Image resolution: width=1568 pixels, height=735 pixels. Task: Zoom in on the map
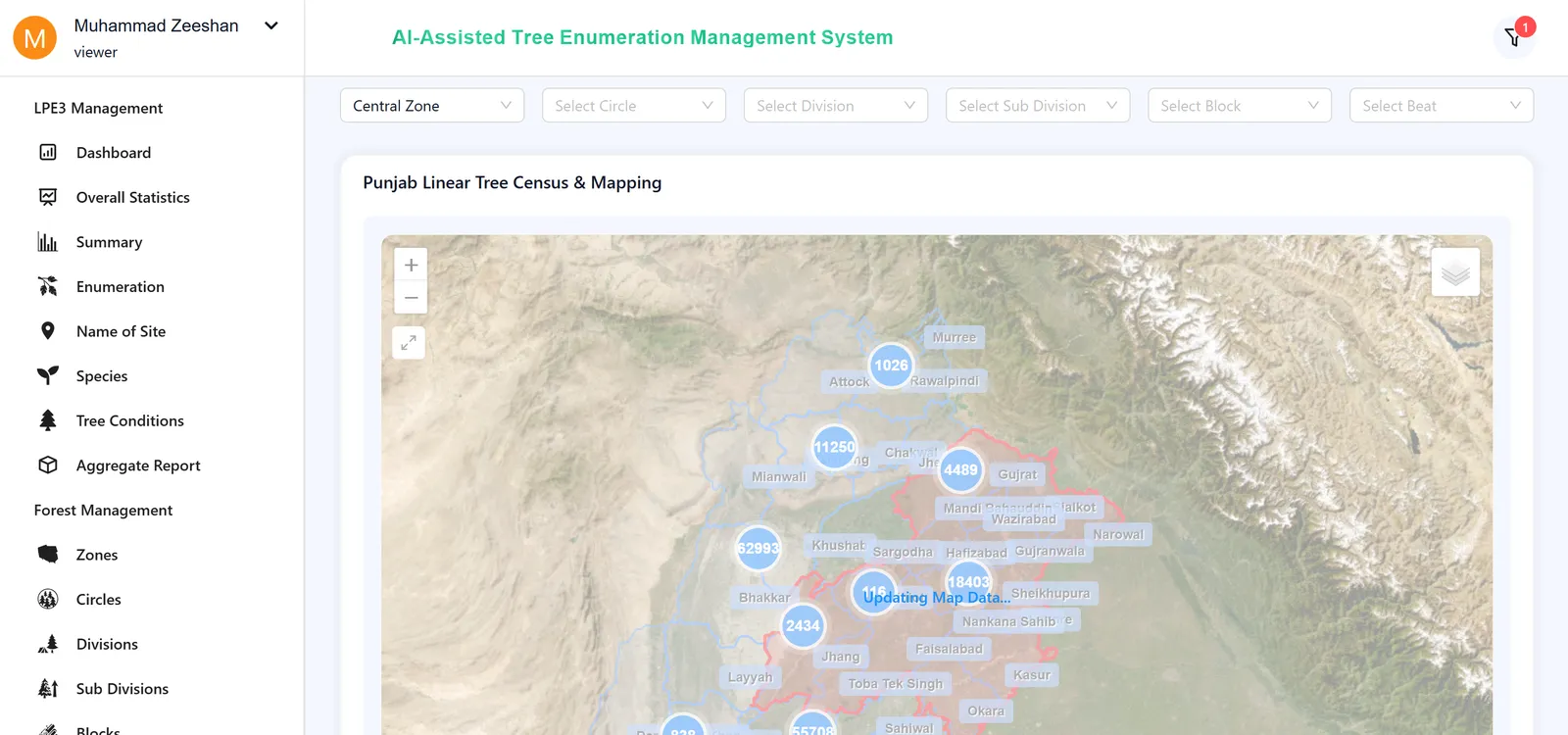click(x=411, y=265)
